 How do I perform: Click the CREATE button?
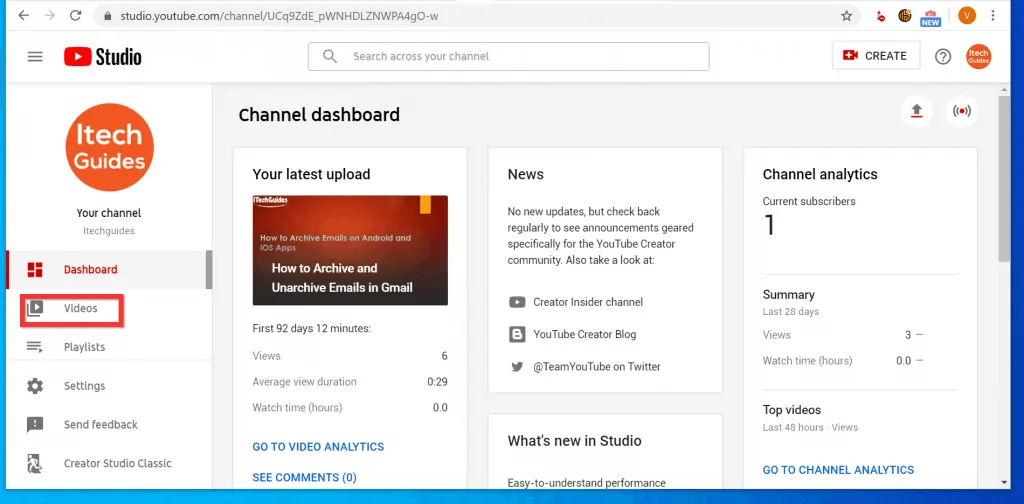[876, 55]
